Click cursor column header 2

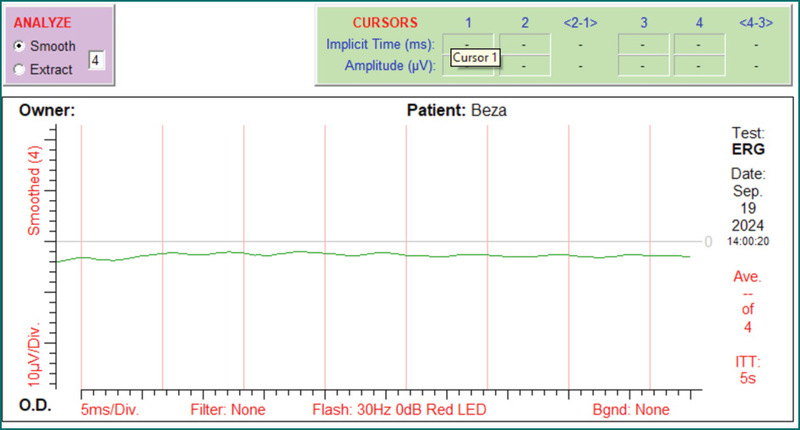524,22
